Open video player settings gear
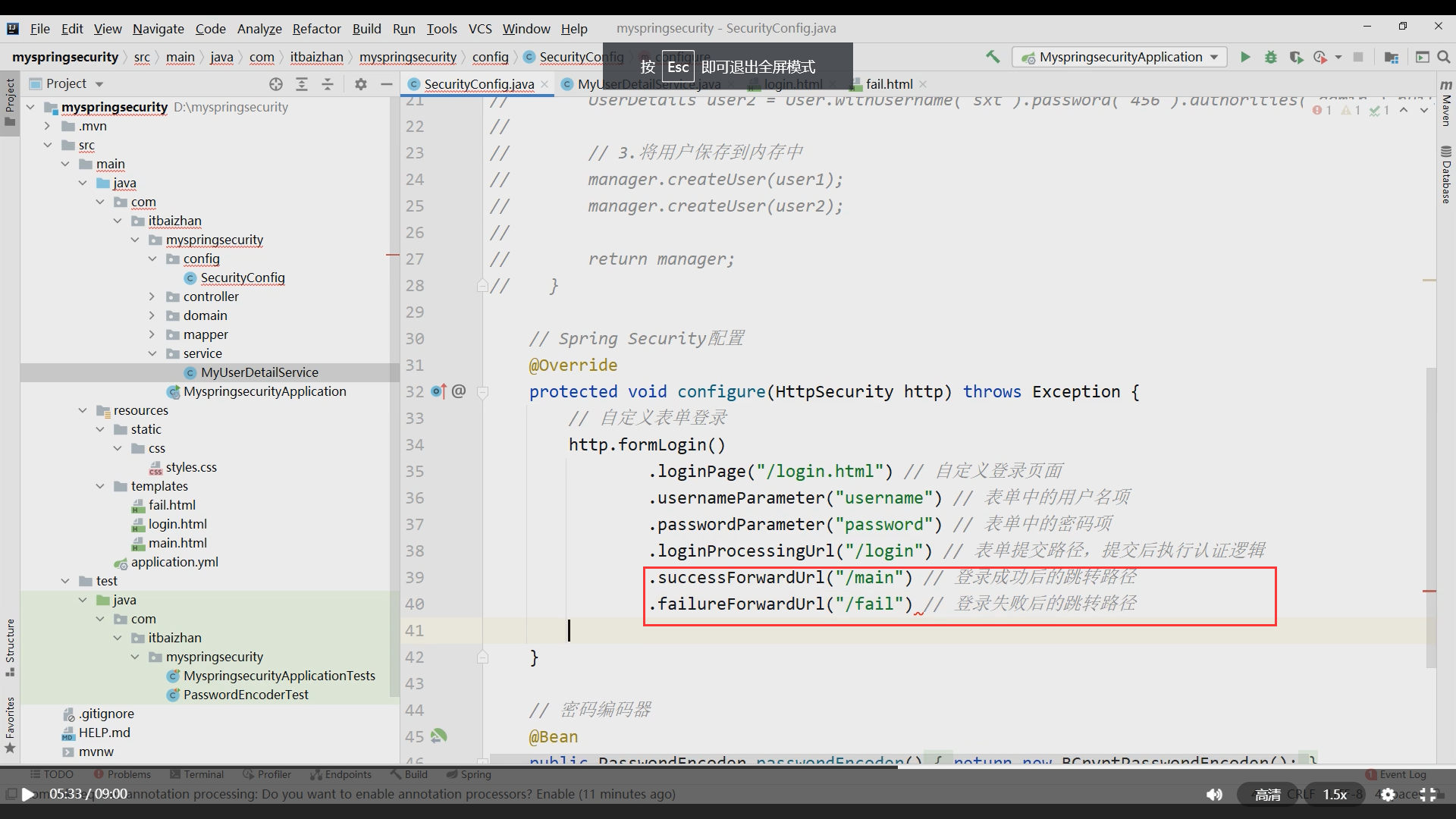This screenshot has height=819, width=1456. [1388, 794]
